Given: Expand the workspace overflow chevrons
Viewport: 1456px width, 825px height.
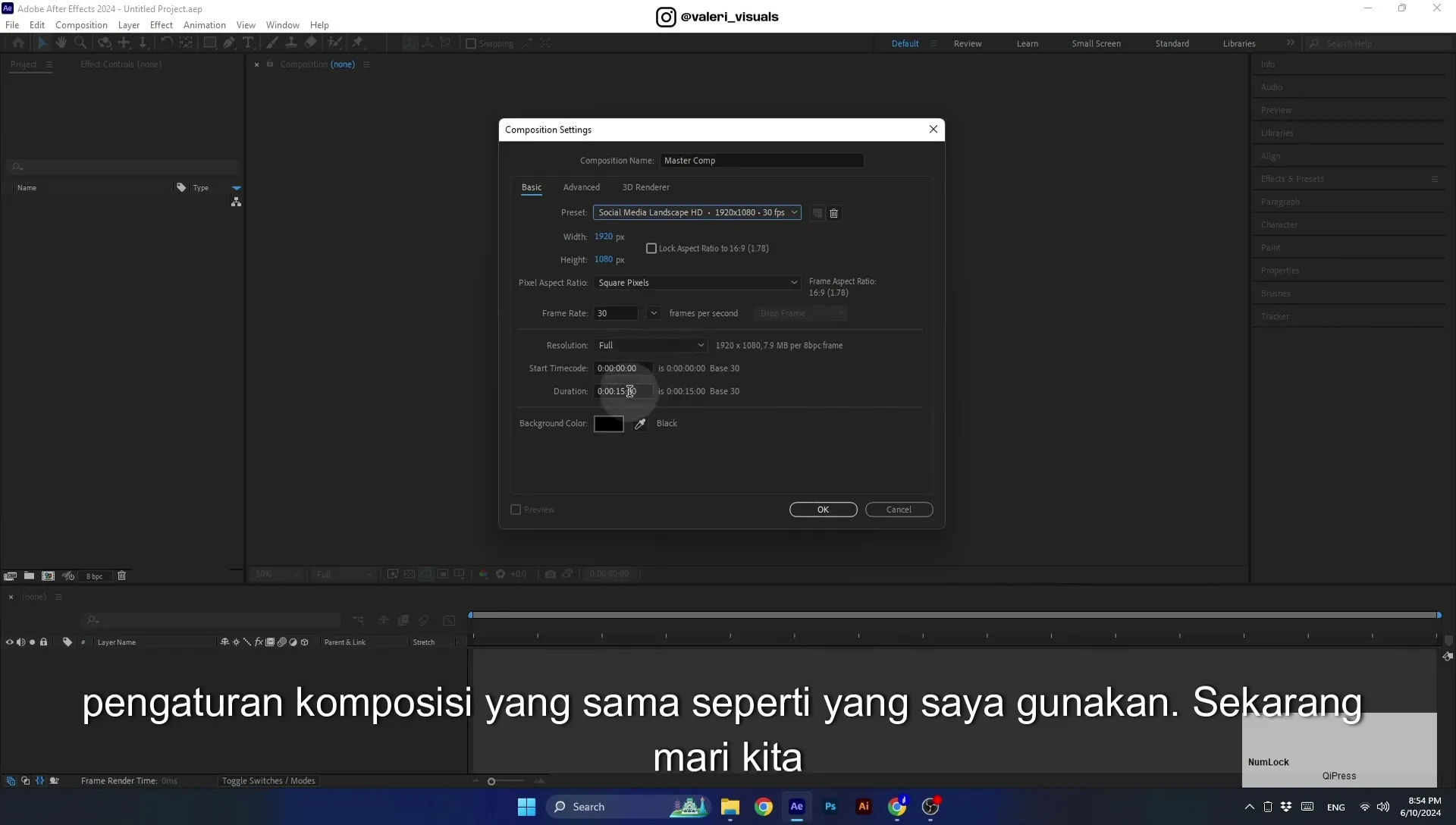Looking at the screenshot, I should [1291, 43].
